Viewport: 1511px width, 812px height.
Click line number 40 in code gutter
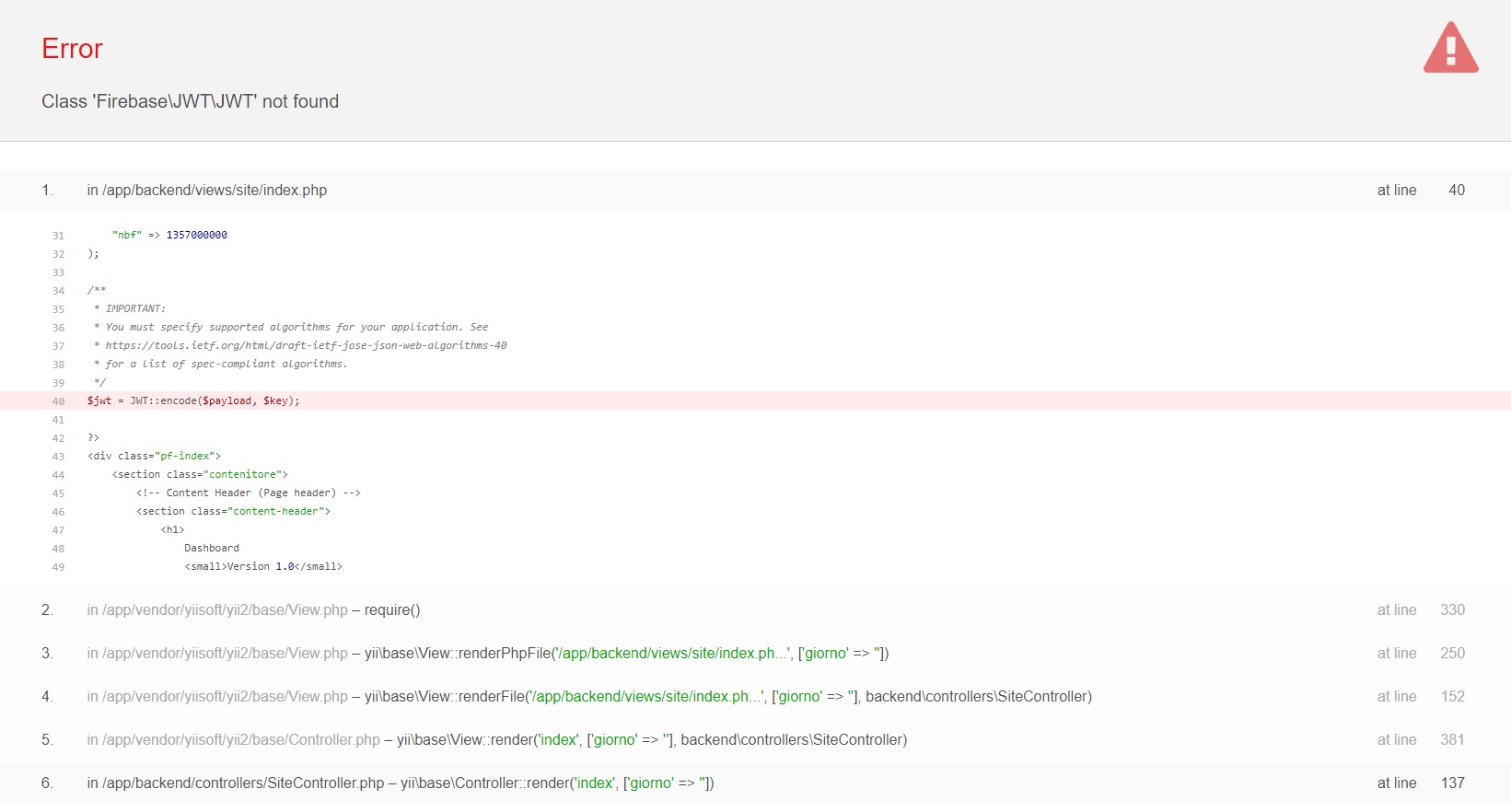coord(58,401)
